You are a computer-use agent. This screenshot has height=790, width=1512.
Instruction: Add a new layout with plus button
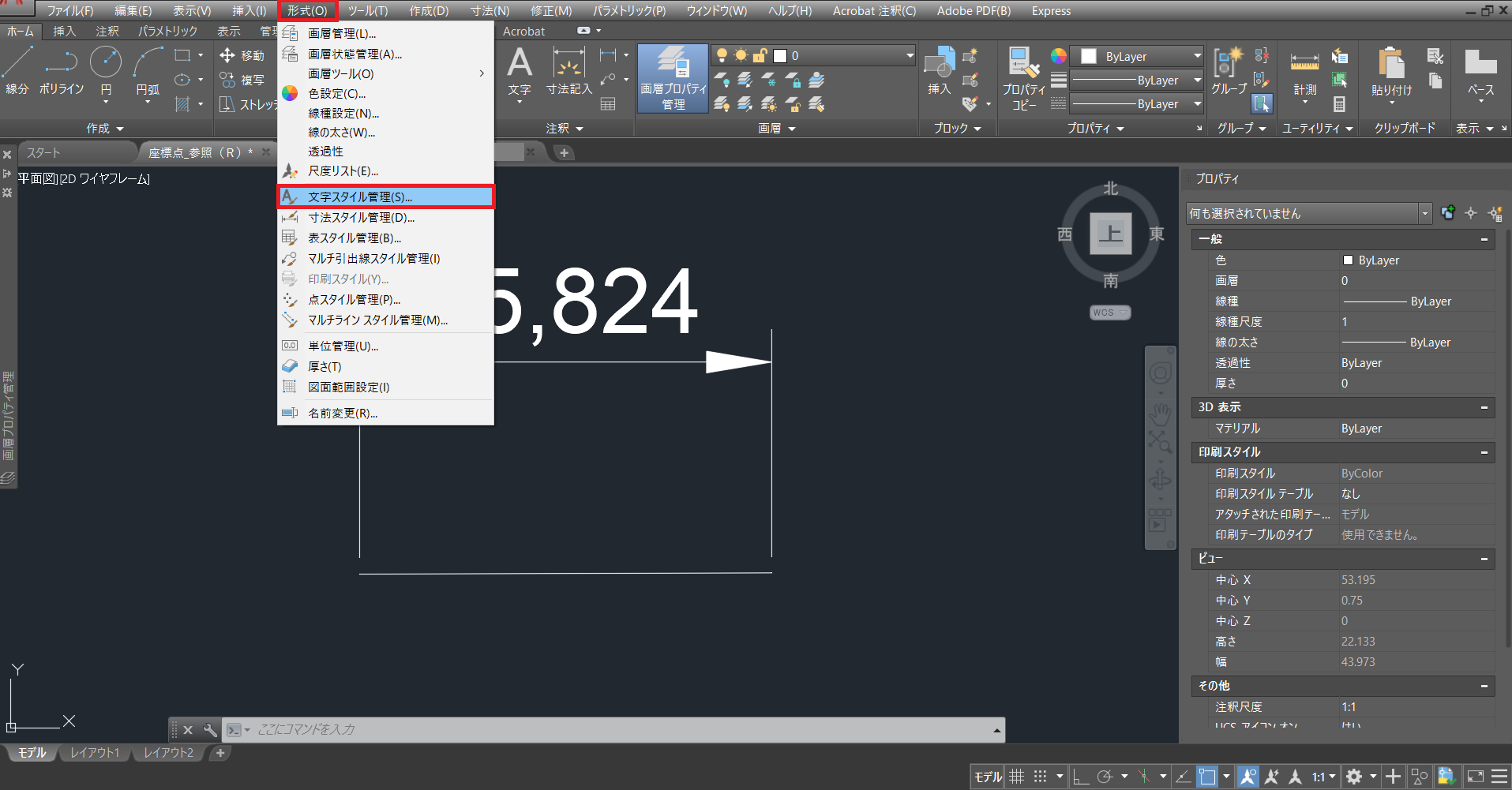tap(220, 753)
